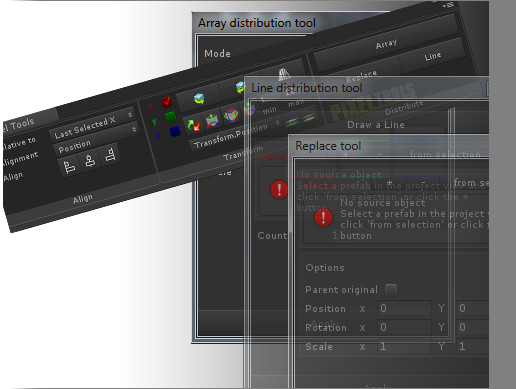Click Rotation X field in Replace tool

[x=404, y=327]
